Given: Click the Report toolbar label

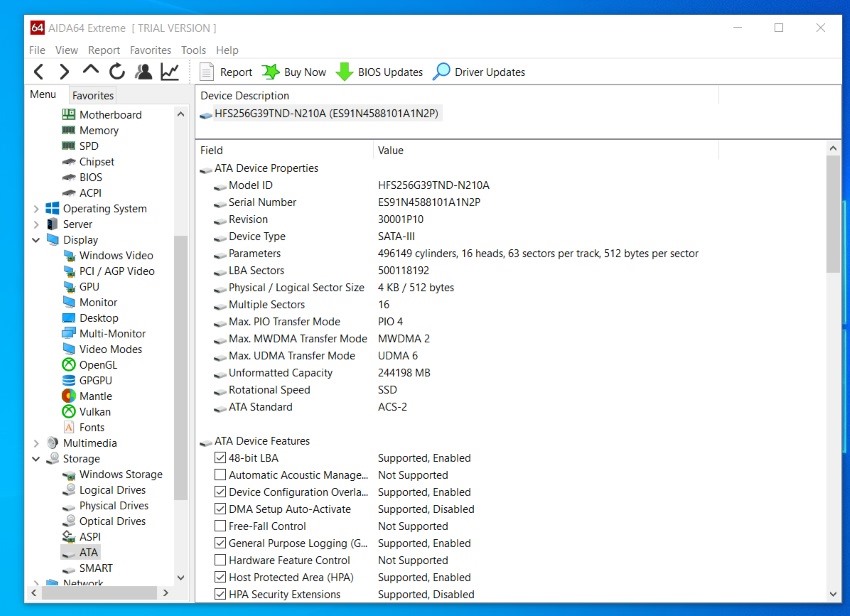Looking at the screenshot, I should 236,72.
